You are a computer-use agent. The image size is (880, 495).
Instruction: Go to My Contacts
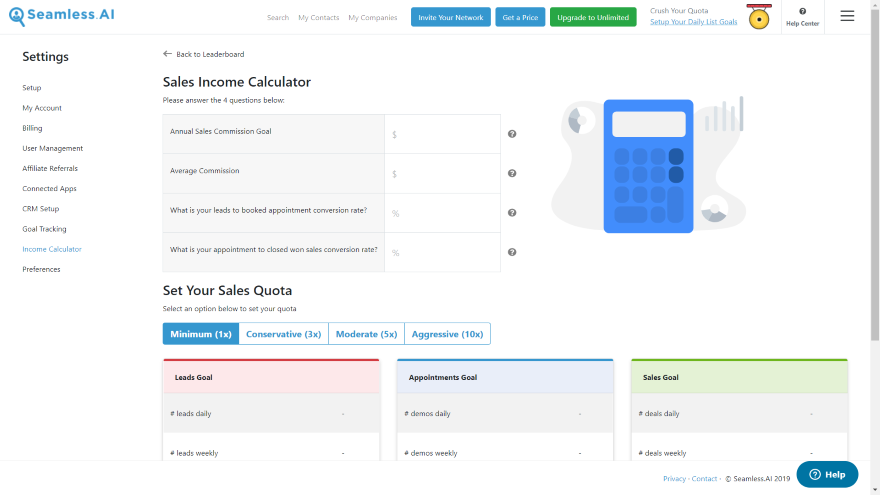click(x=318, y=17)
